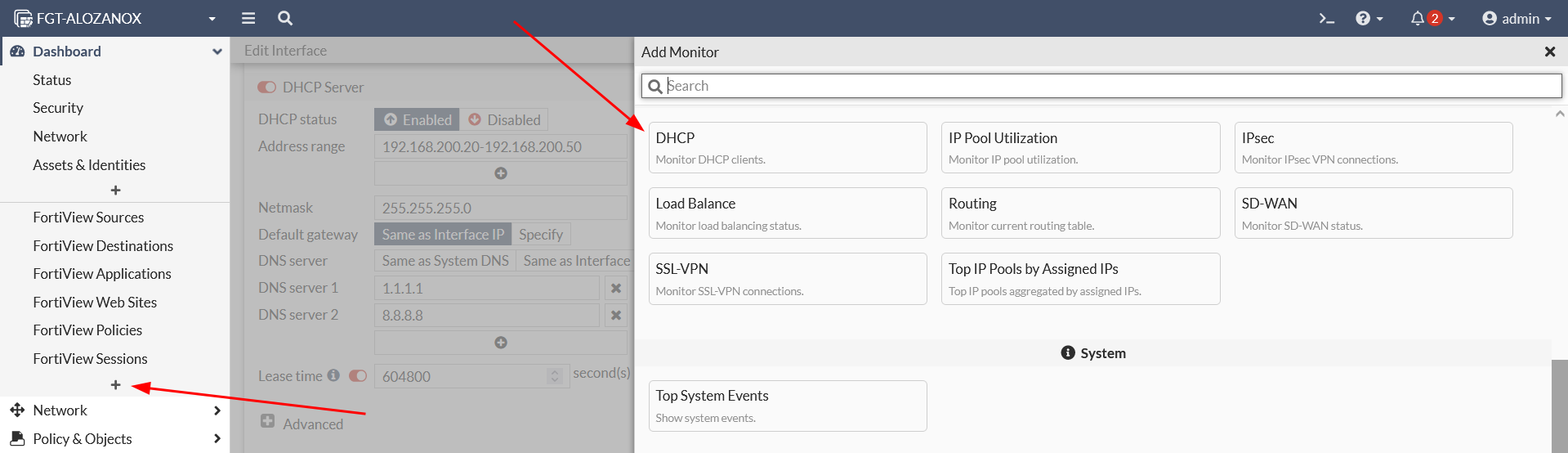The image size is (1568, 453).
Task: Click the search magnifier in top bar
Action: point(285,18)
